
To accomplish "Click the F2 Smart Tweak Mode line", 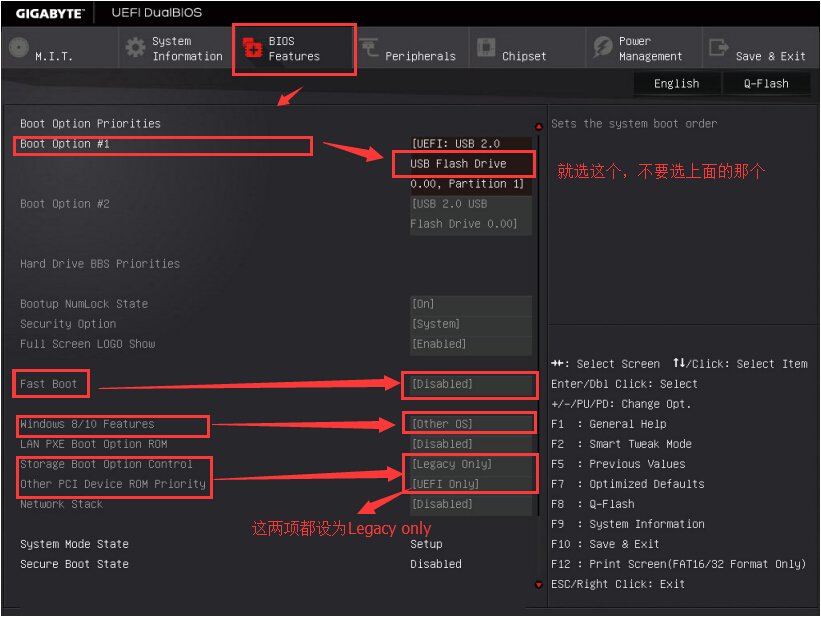I will pos(621,445).
